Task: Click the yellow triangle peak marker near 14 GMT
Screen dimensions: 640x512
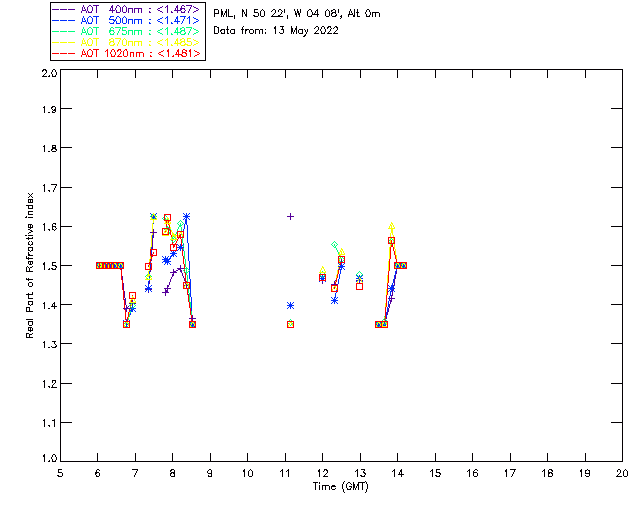Action: (392, 226)
